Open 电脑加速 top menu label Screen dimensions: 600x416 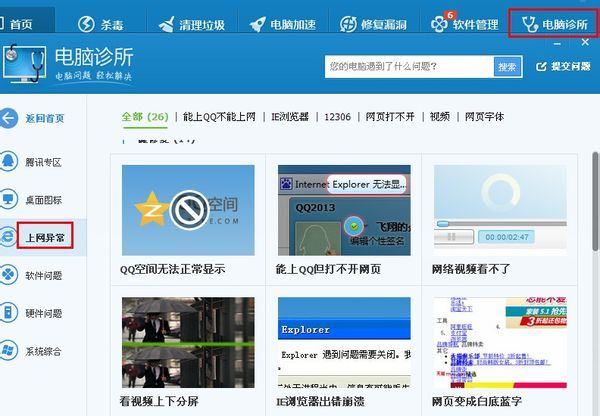pos(293,25)
